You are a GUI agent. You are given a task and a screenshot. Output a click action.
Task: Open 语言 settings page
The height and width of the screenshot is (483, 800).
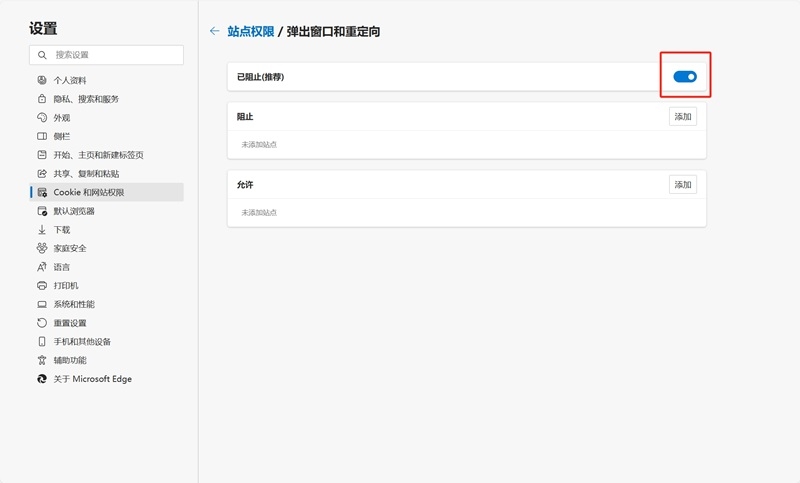coord(106,267)
